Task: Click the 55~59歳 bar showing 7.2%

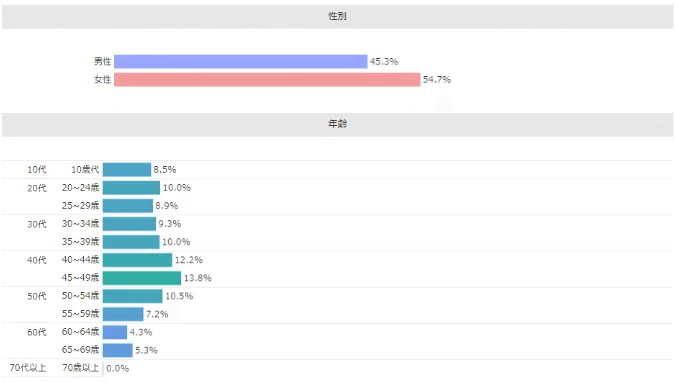Action: coord(123,314)
